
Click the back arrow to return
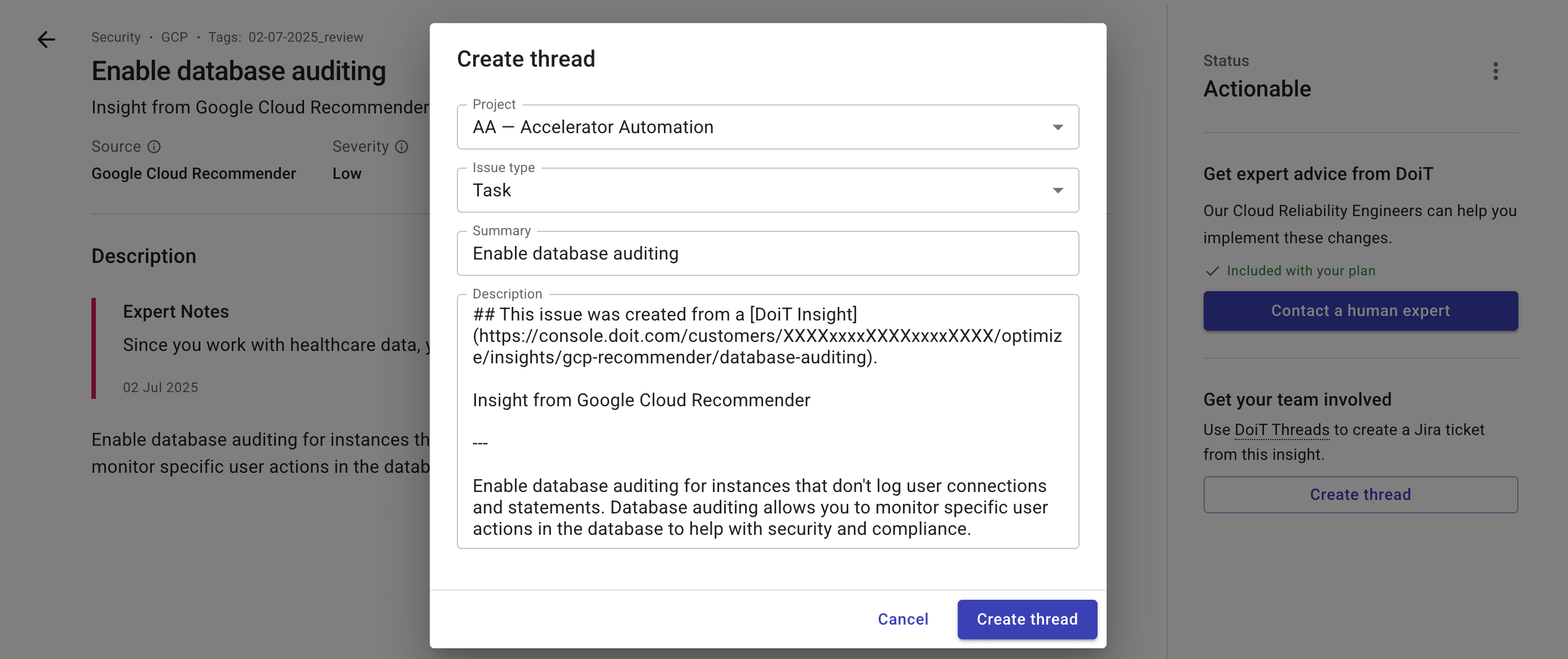coord(46,39)
